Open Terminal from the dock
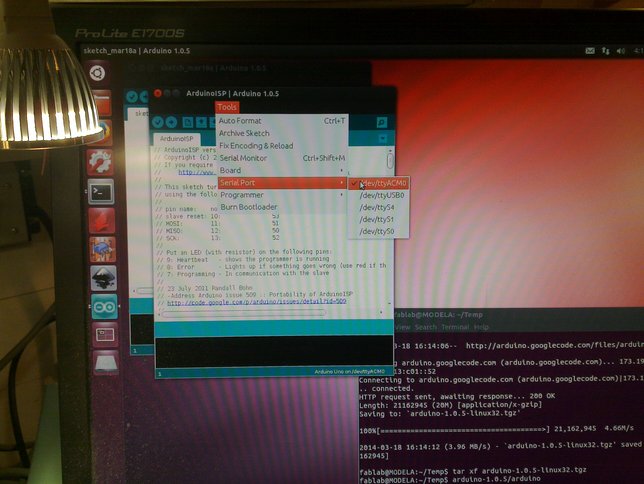The image size is (644, 484). (x=101, y=191)
